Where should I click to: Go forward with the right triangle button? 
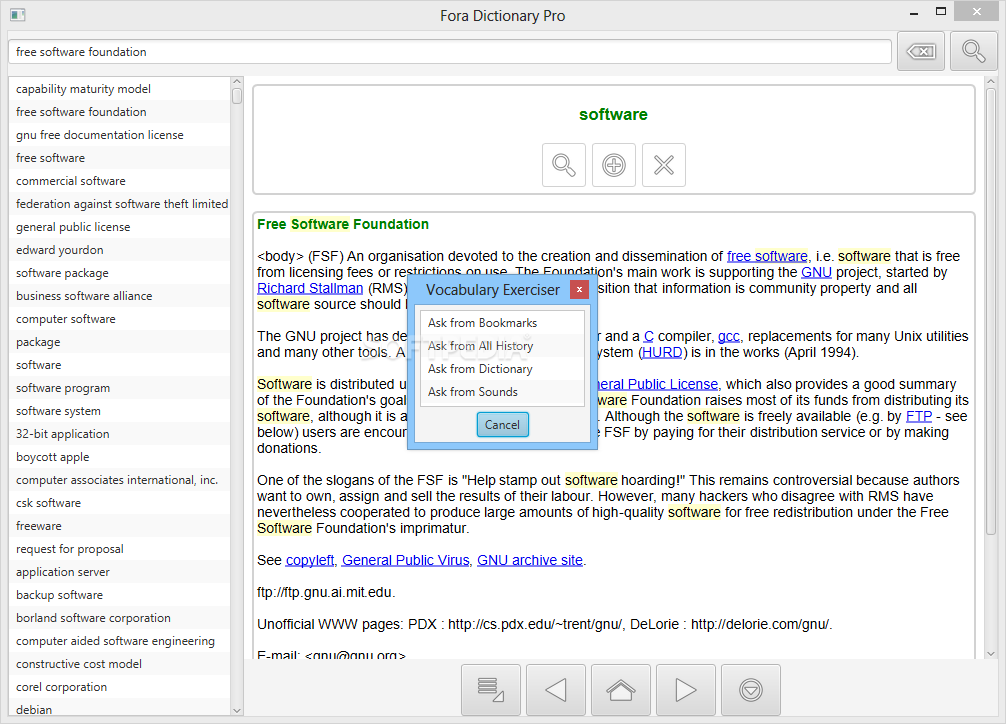(686, 690)
